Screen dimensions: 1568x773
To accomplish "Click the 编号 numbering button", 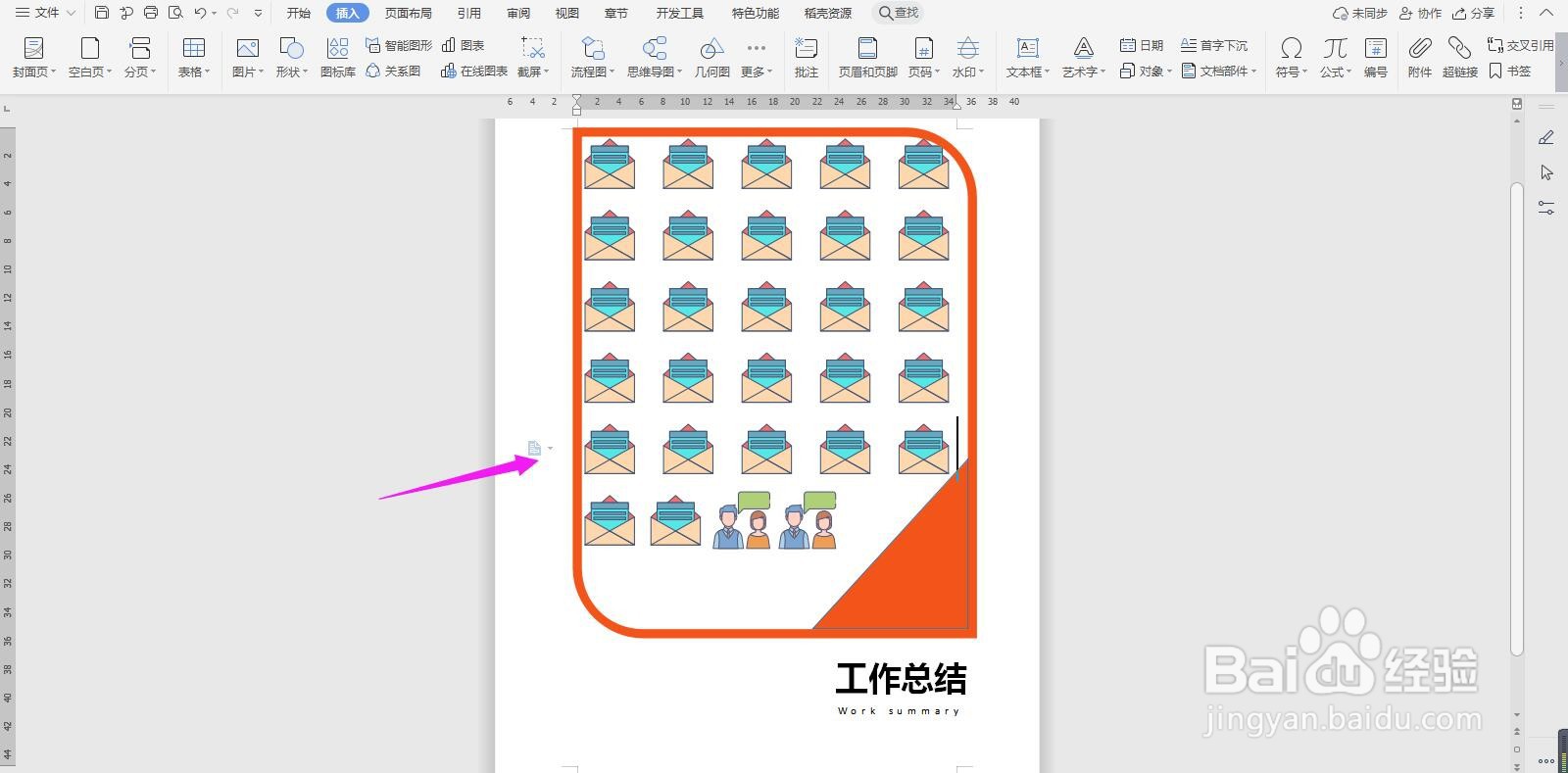I will 1376,58.
